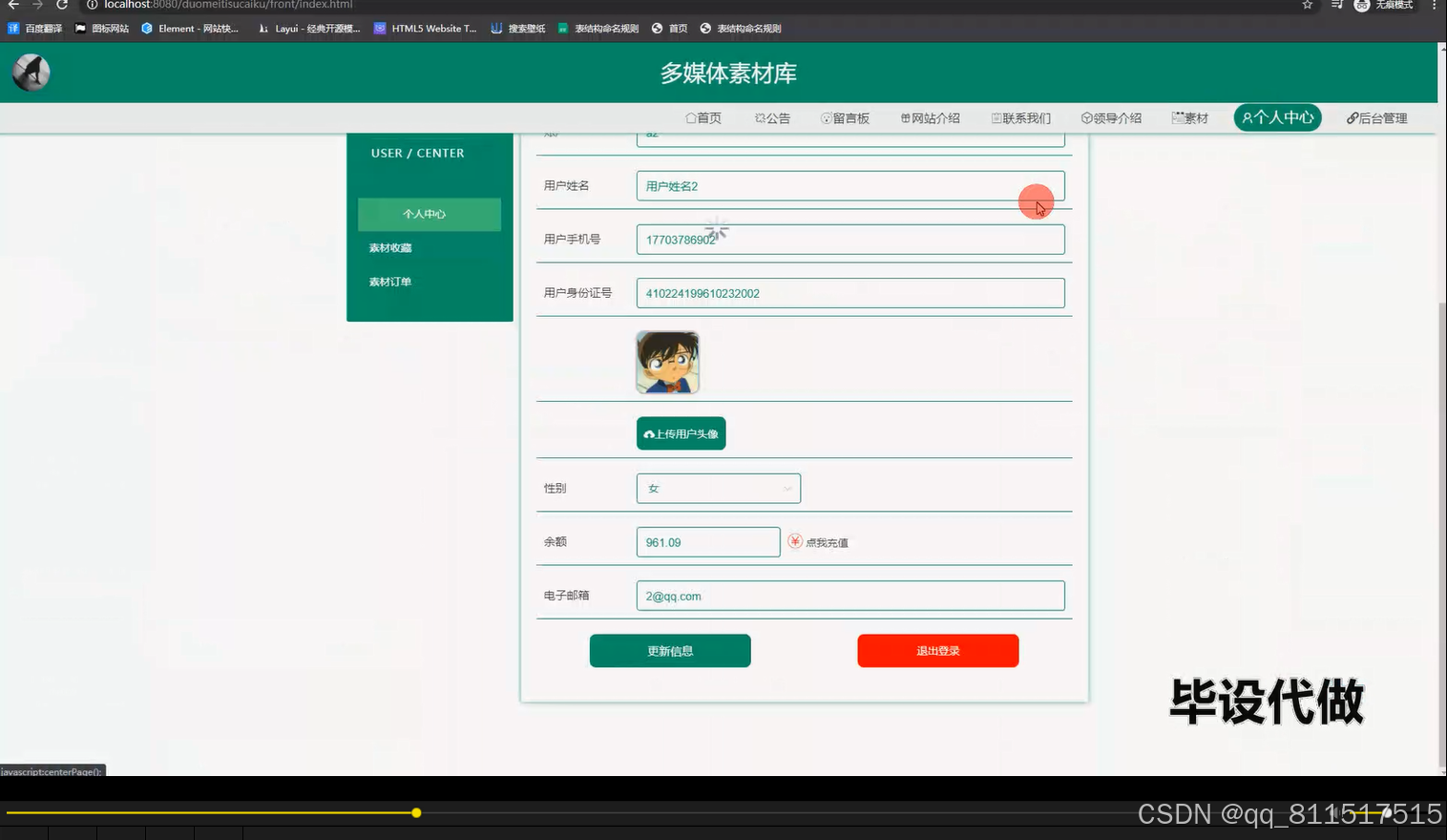Click the 电子邮箱 email input field
Viewport: 1447px width, 840px height.
[x=849, y=595]
